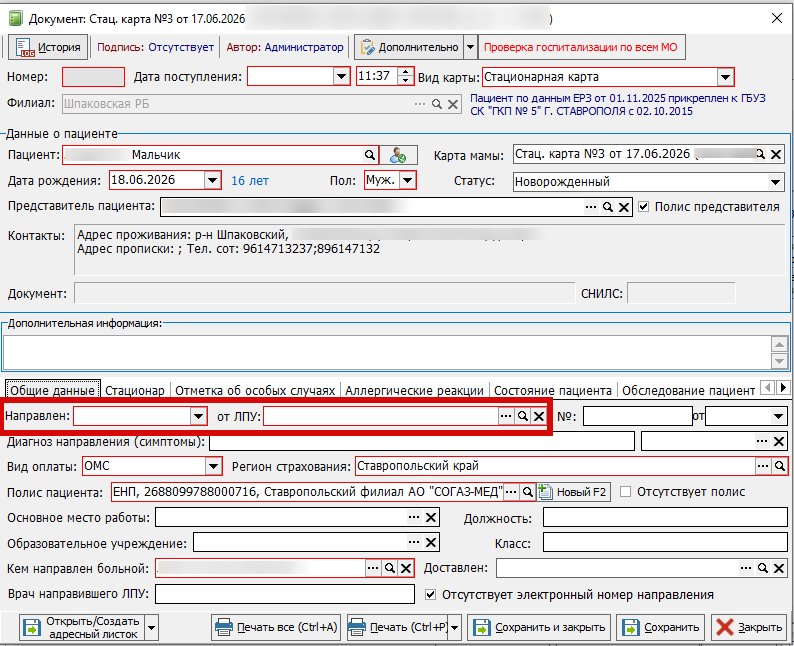
Task: Click Новый F2 policy button
Action: coord(574,492)
